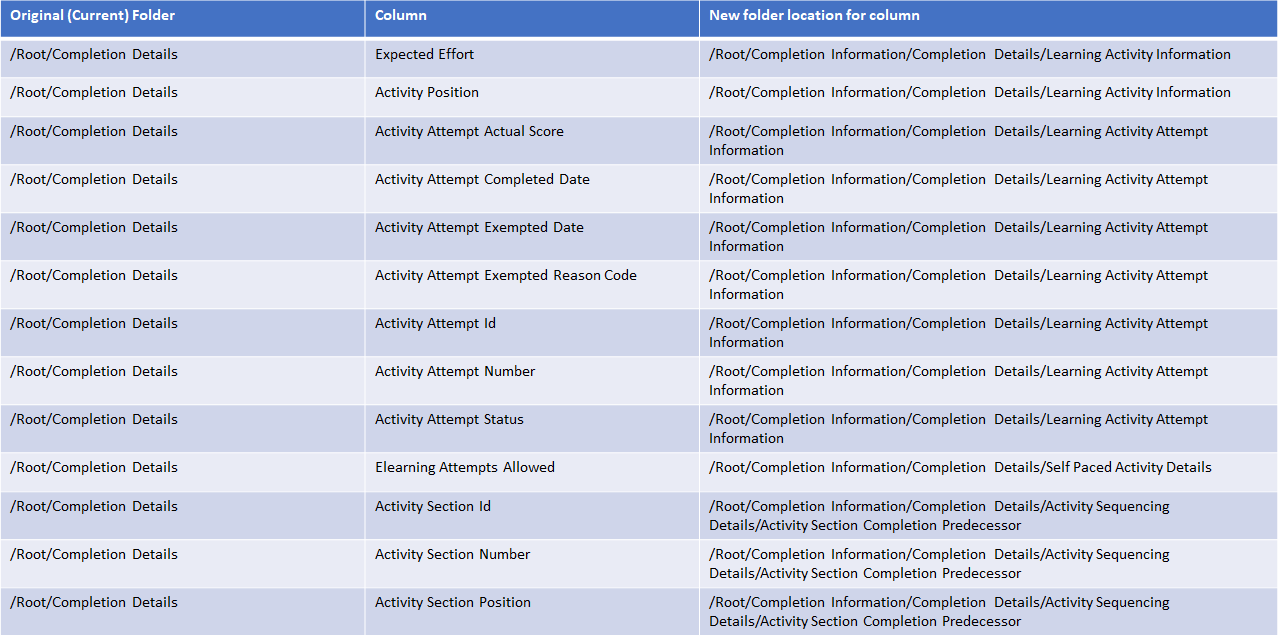Click "Elearning Attempts Allowed" cell
Screen dimensions: 1278x635
pos(465,468)
